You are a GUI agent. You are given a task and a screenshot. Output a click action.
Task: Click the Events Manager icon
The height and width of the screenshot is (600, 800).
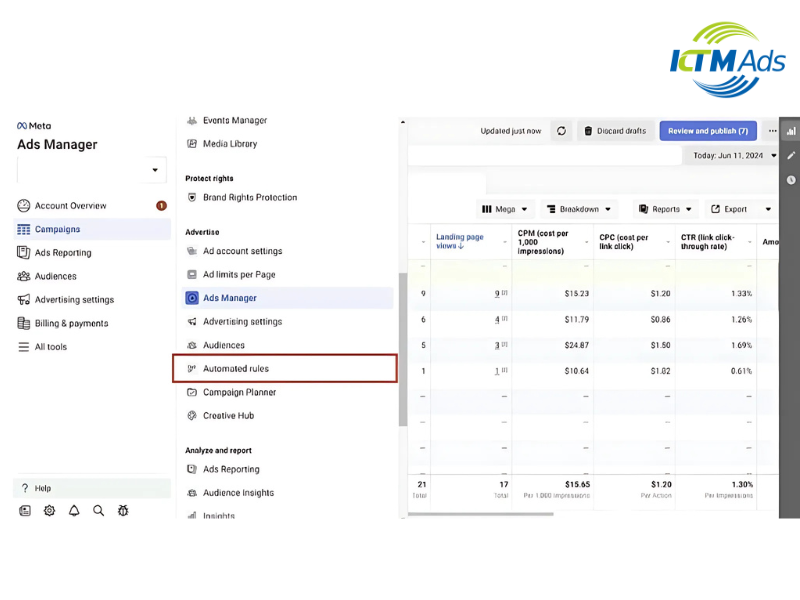point(192,120)
